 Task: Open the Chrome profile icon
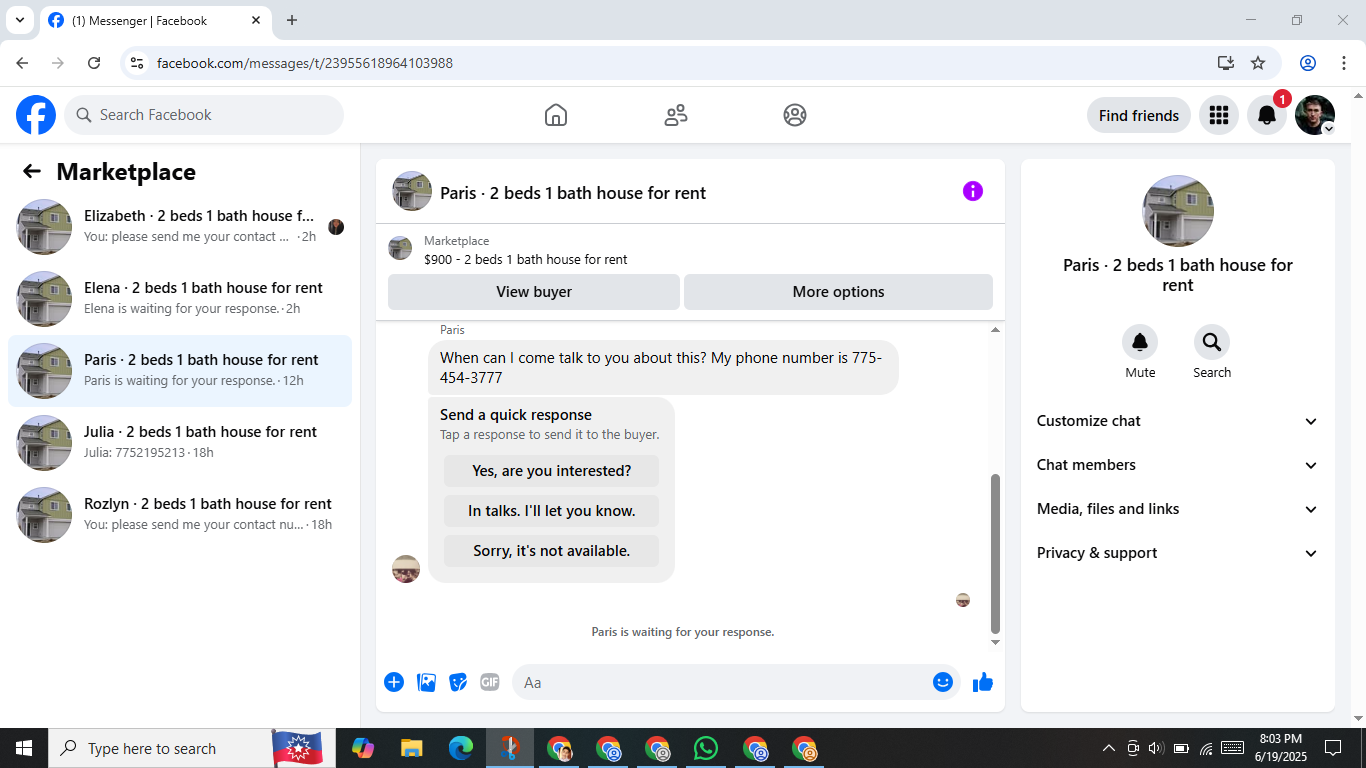(x=1308, y=63)
